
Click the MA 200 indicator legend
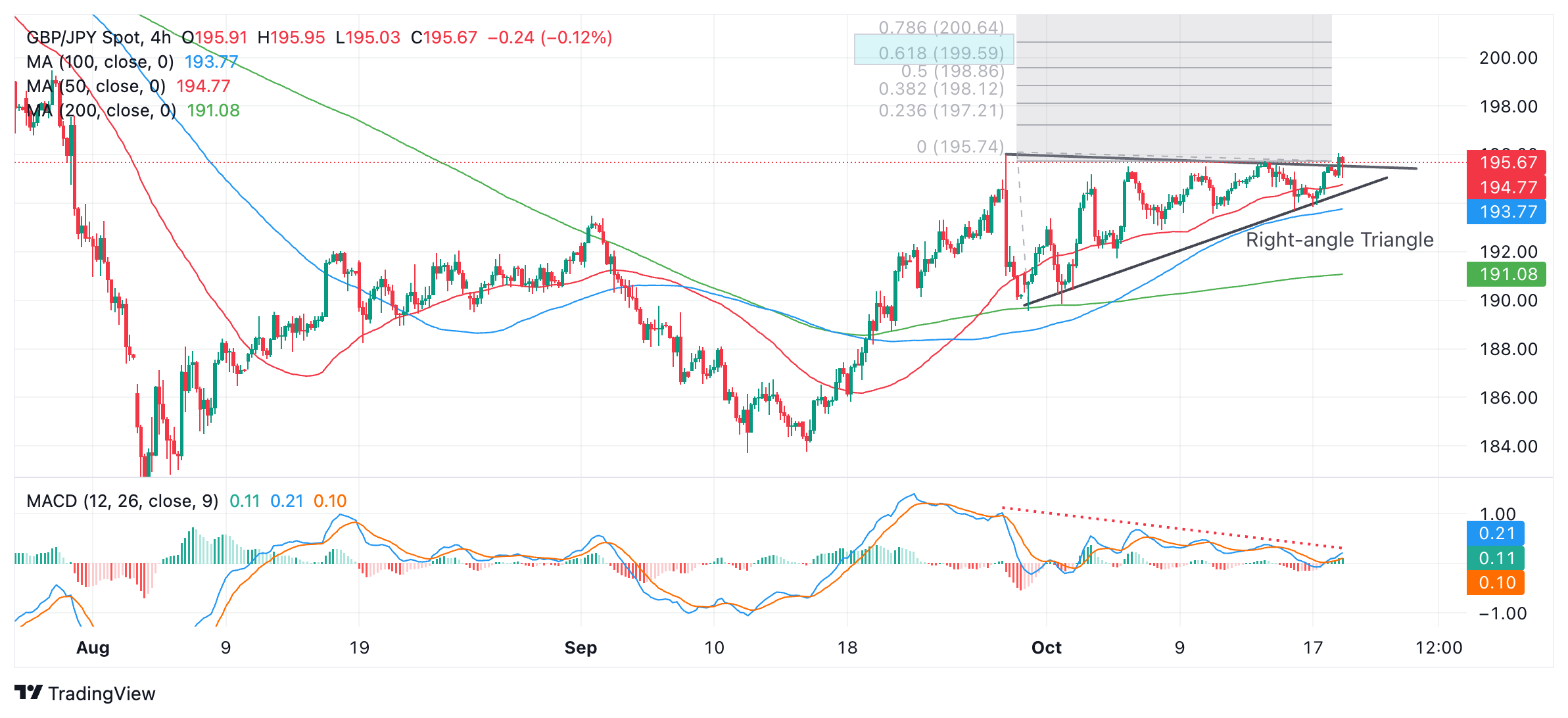[101, 110]
